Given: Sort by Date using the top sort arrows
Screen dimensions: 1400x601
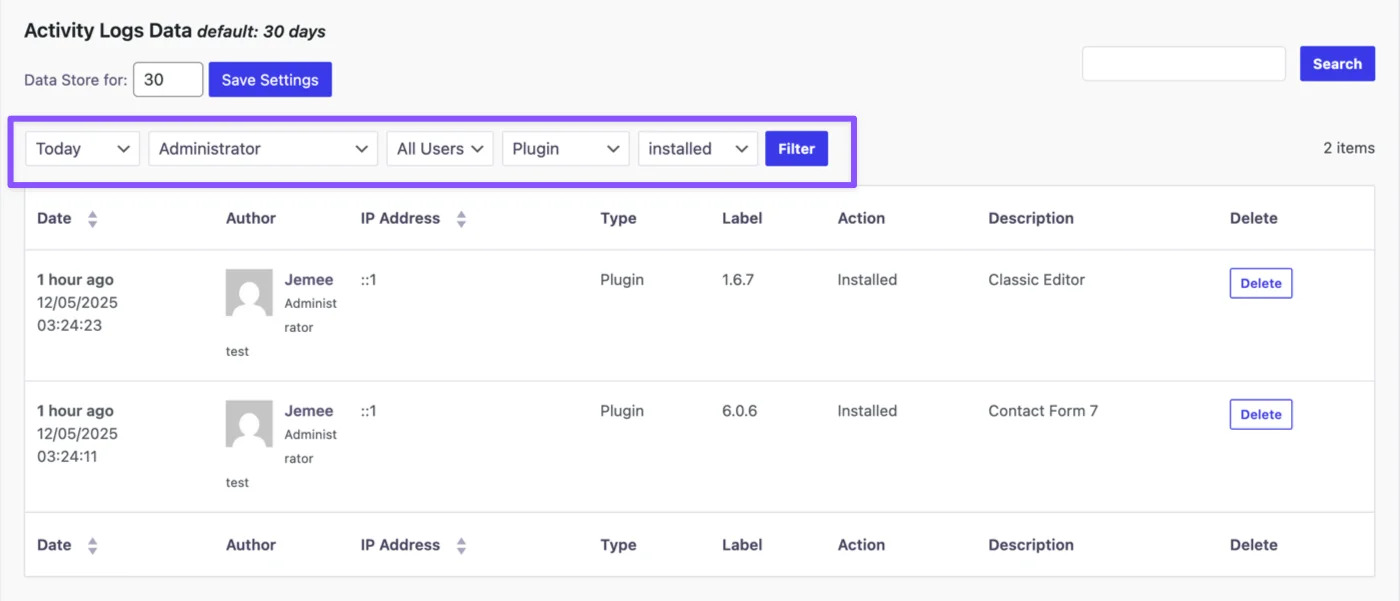Looking at the screenshot, I should (x=92, y=218).
